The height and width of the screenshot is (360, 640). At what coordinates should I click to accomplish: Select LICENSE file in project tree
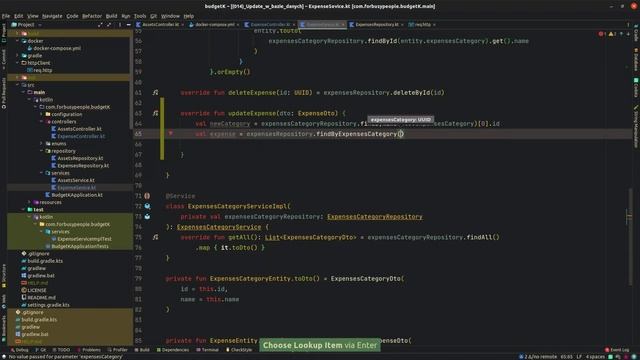[37, 290]
